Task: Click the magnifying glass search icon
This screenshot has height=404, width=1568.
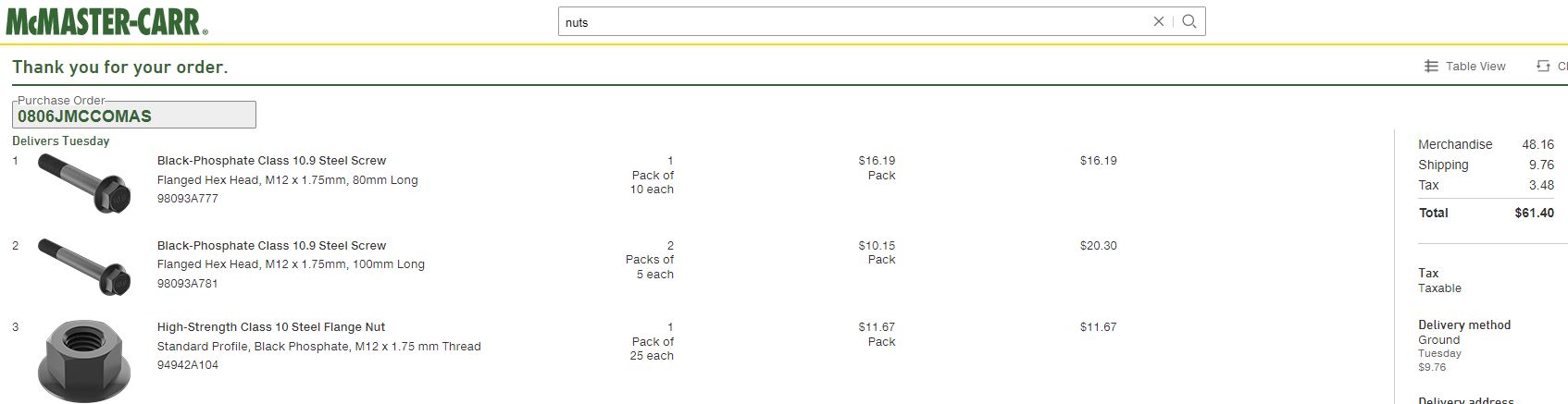Action: (1189, 21)
